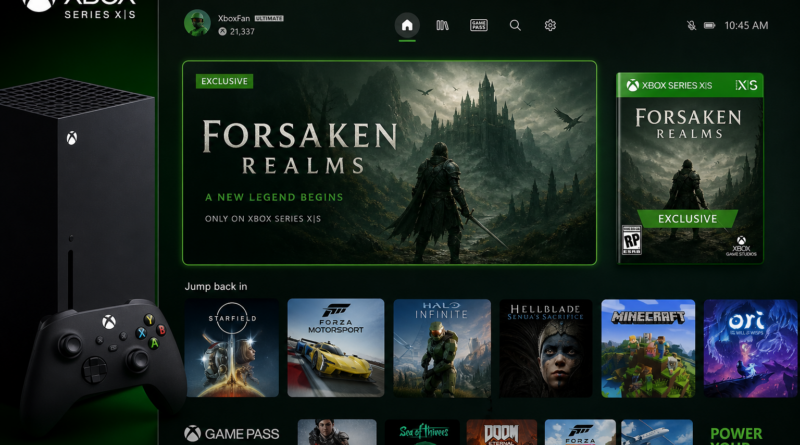This screenshot has width=800, height=445.
Task: Check the controller battery icon
Action: tap(710, 26)
